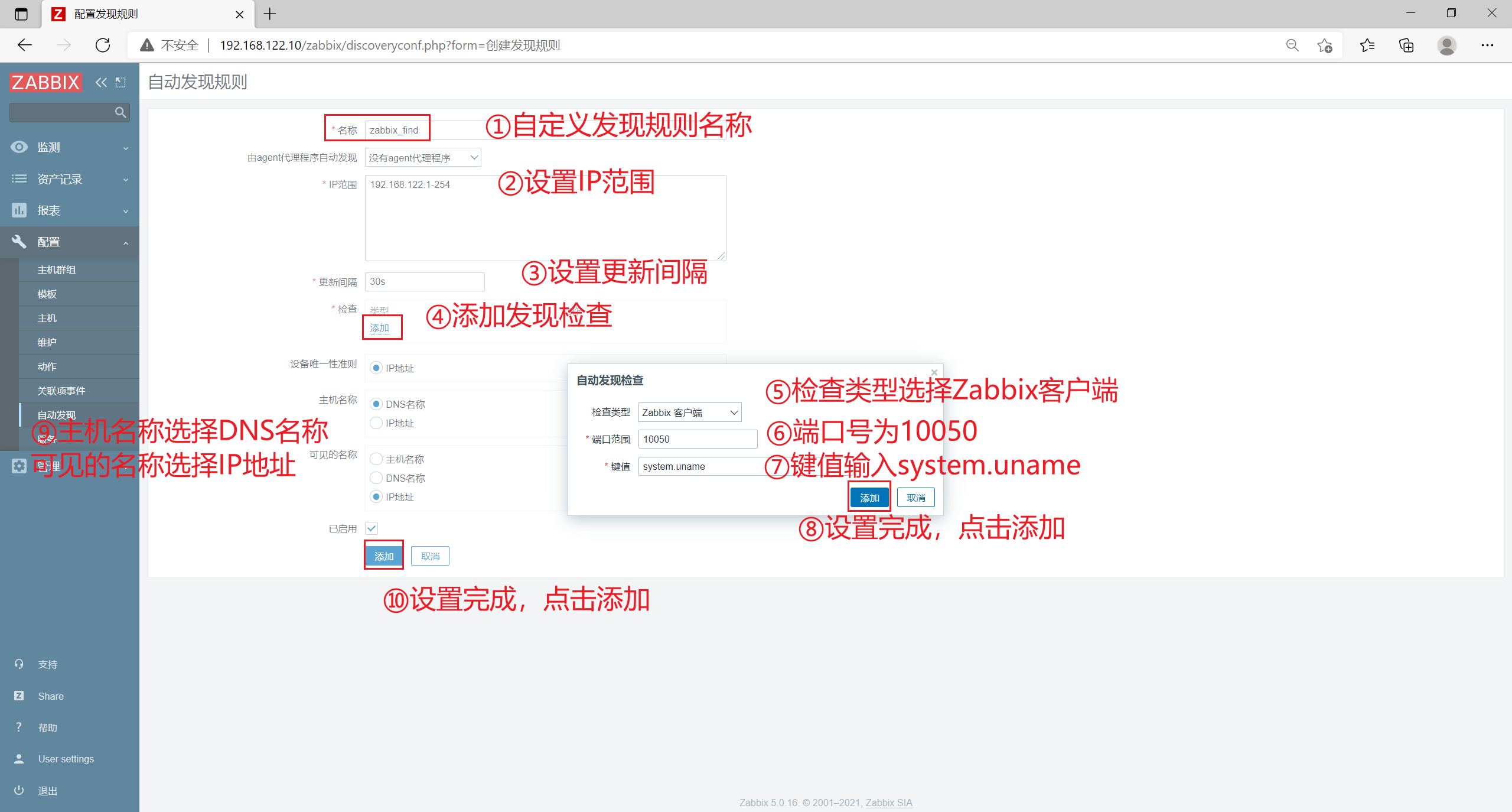Viewport: 1512px width, 812px height.
Task: Click the chart icon for 报表
Action: click(19, 210)
